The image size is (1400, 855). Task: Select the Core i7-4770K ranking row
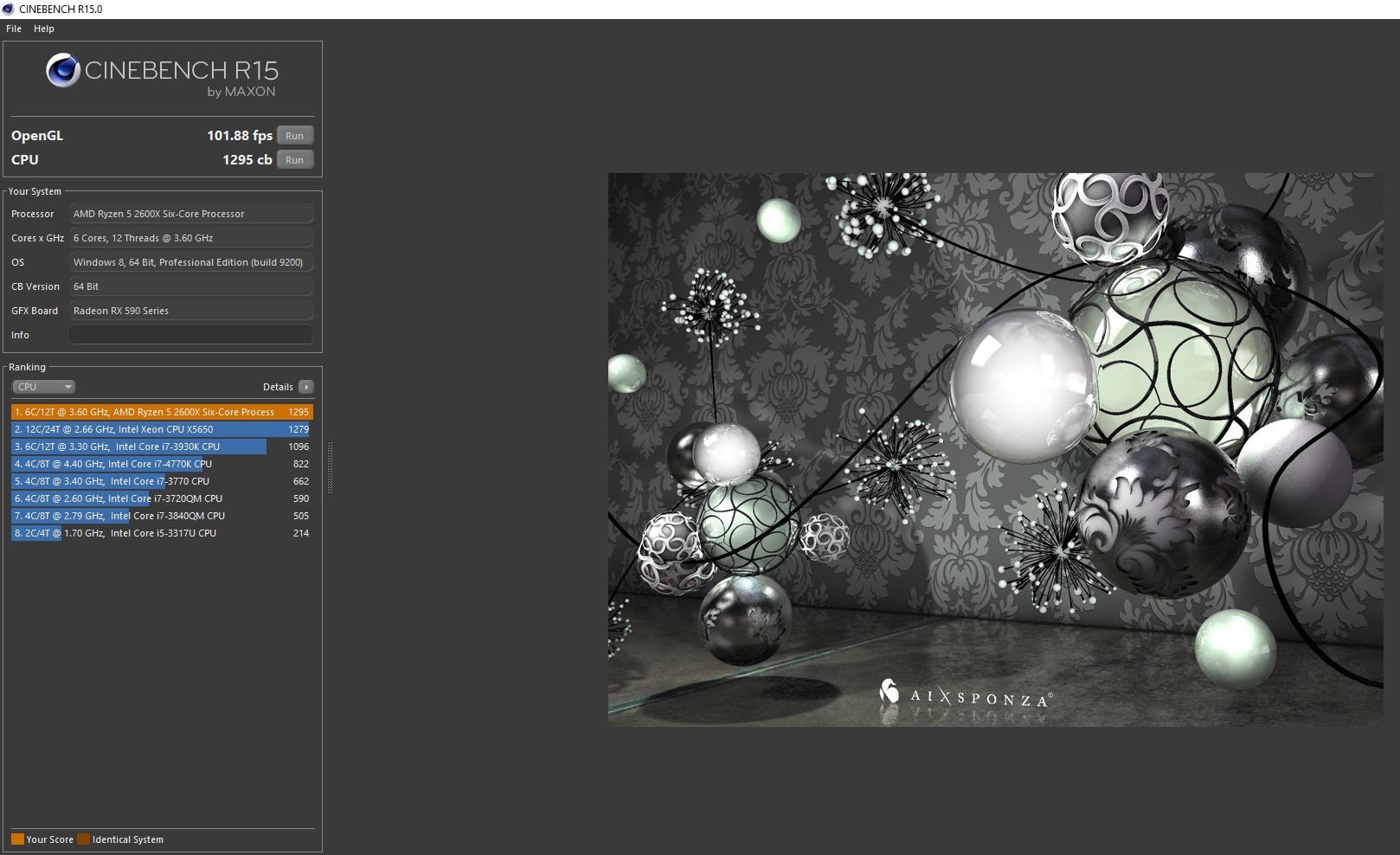click(162, 464)
